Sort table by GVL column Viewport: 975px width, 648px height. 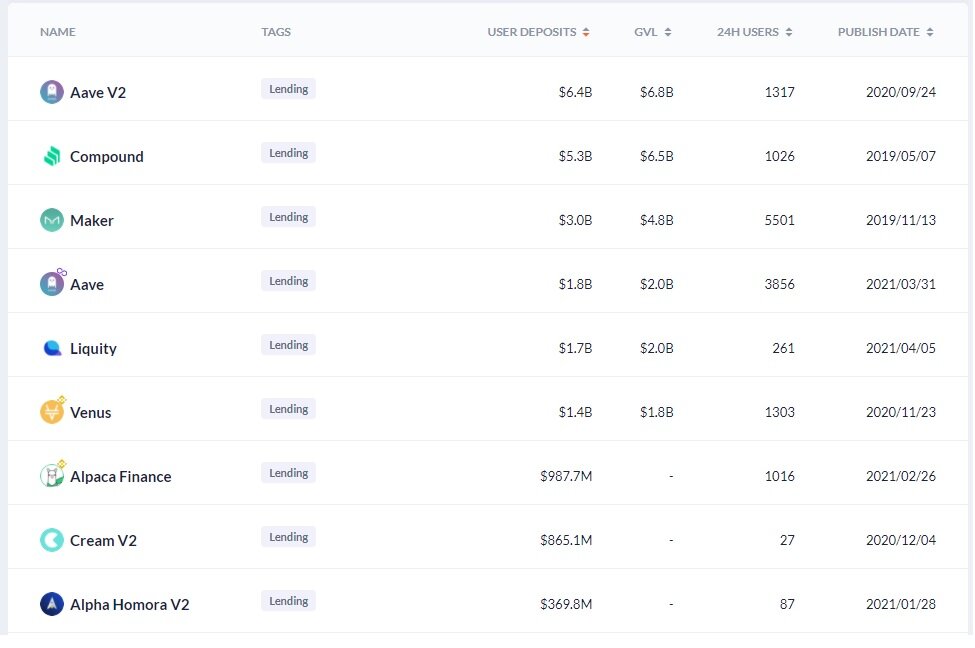click(652, 32)
